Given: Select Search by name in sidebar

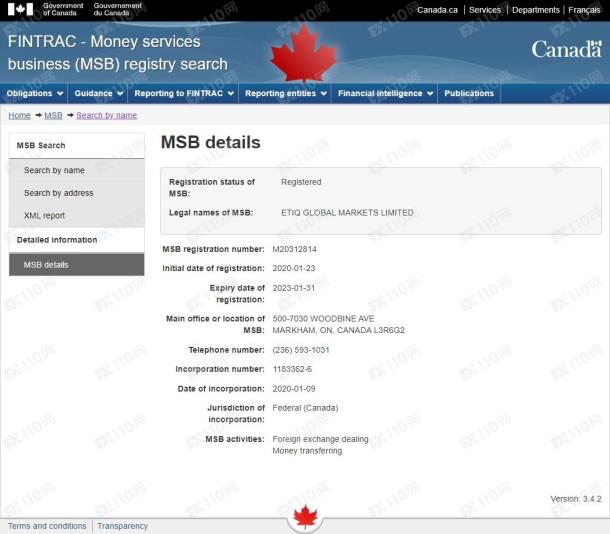Looking at the screenshot, I should [x=54, y=171].
